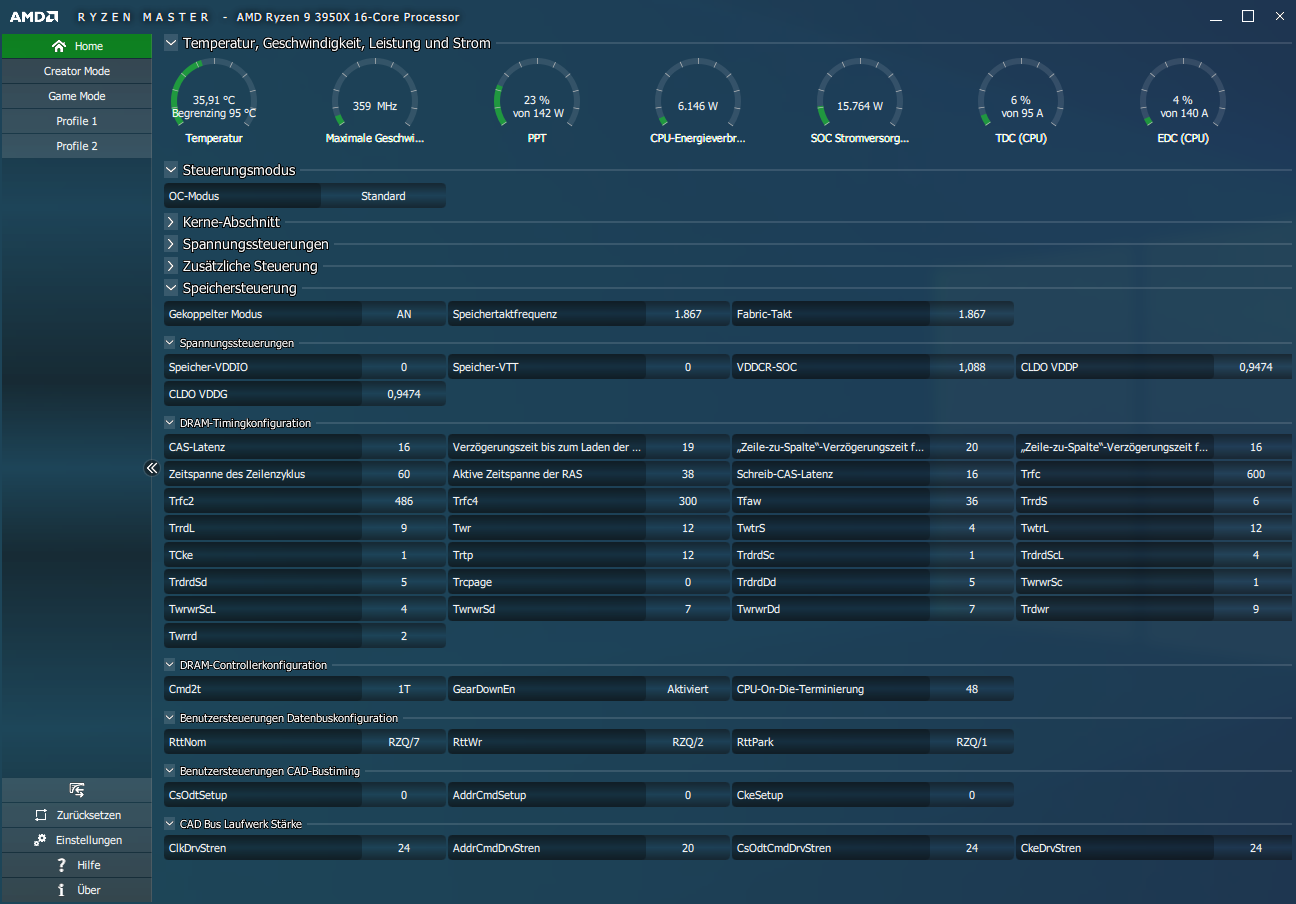Click the Hilfe button
This screenshot has width=1296, height=904.
click(77, 865)
